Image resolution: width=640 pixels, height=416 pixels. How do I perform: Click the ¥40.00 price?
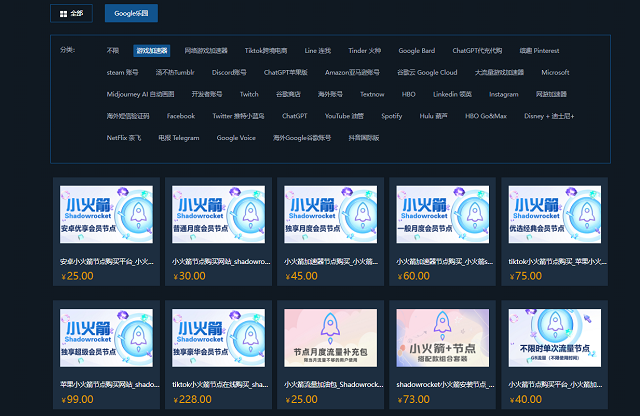tap(526, 399)
